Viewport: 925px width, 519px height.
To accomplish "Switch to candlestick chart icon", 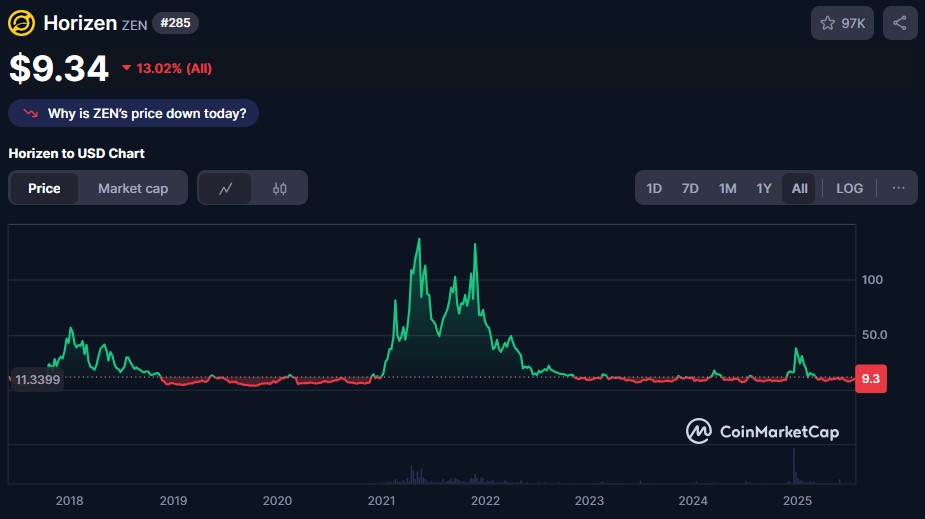I will point(280,188).
